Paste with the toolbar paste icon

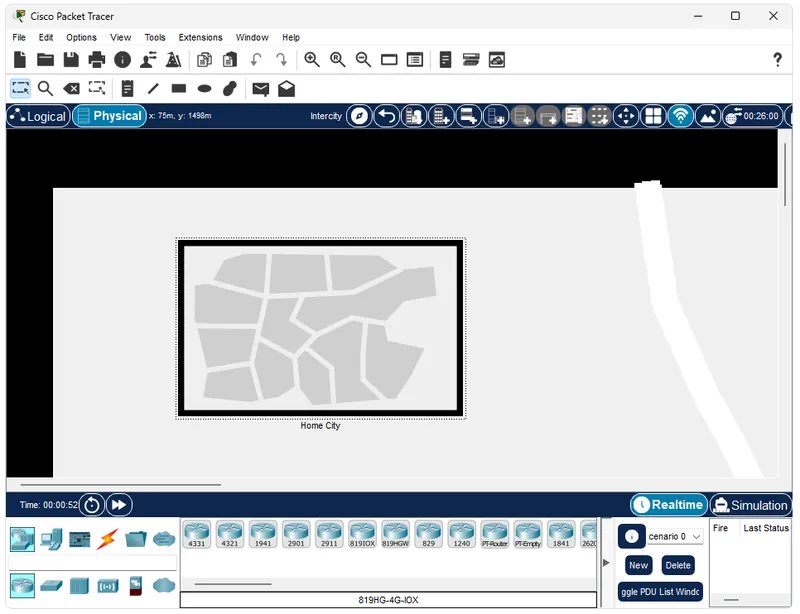(230, 60)
